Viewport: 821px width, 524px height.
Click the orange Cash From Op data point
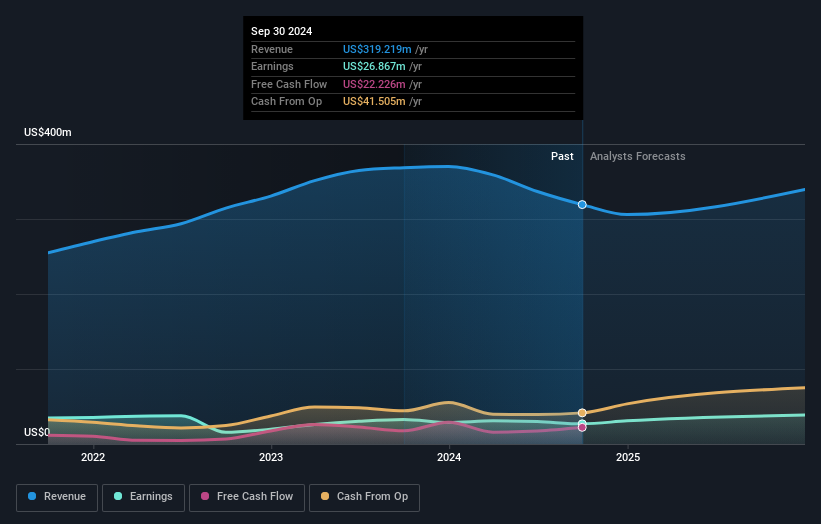tap(582, 413)
